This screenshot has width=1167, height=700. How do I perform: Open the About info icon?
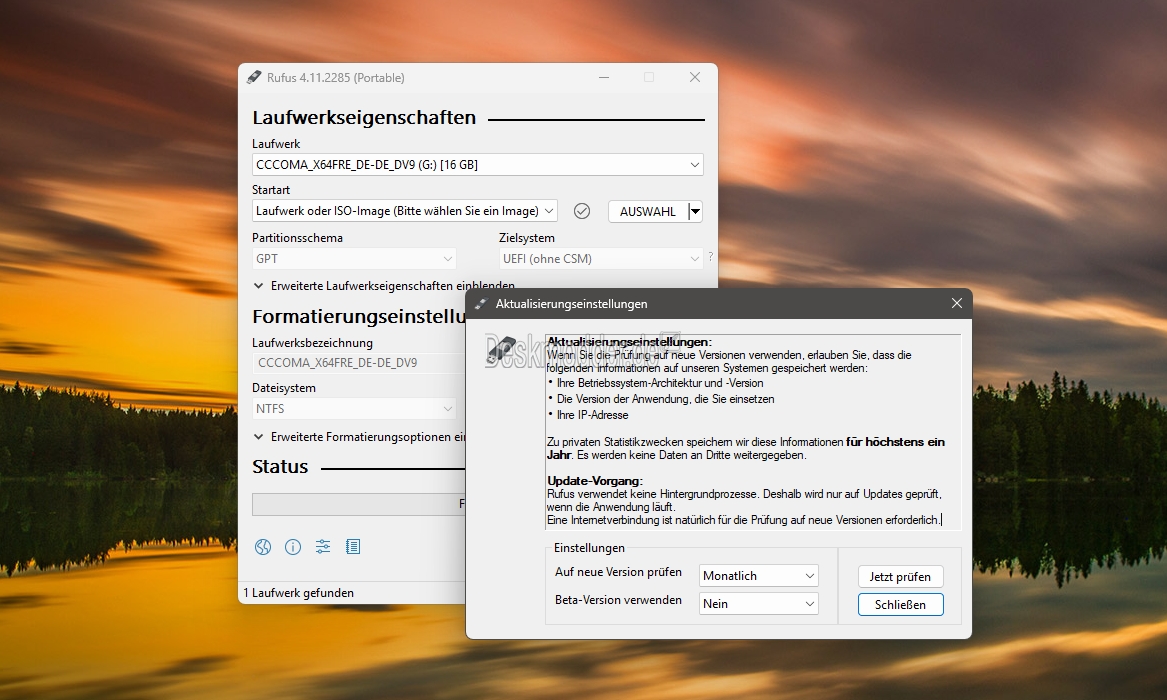(x=293, y=547)
